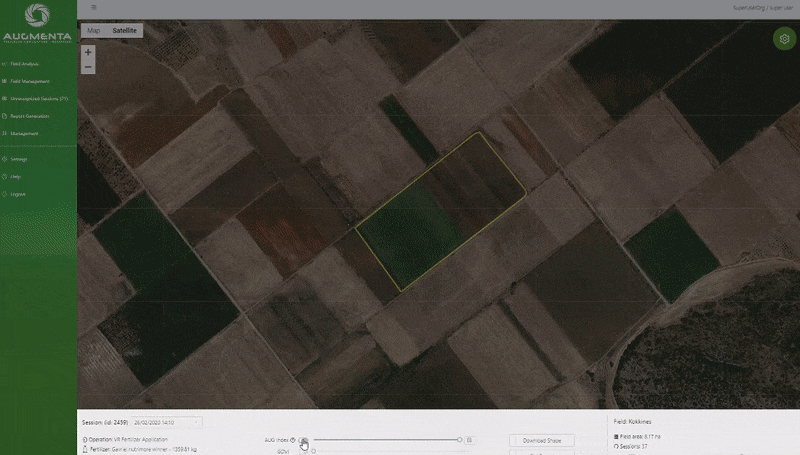
Task: Click 'Session: (id: 2459)' label
Action: click(105, 422)
